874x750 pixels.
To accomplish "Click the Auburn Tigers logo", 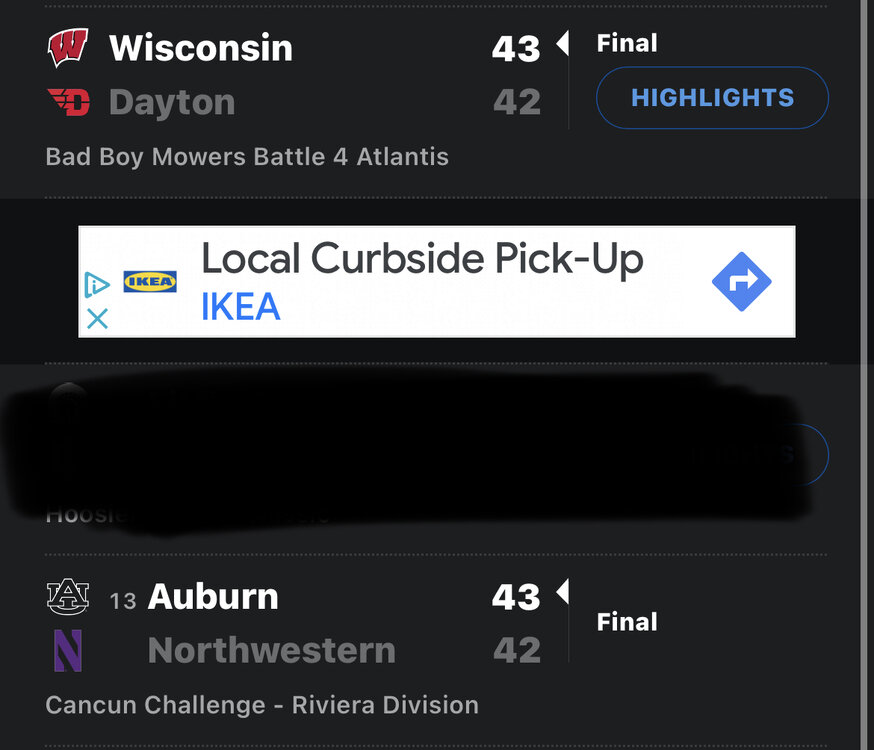I will (x=68, y=597).
